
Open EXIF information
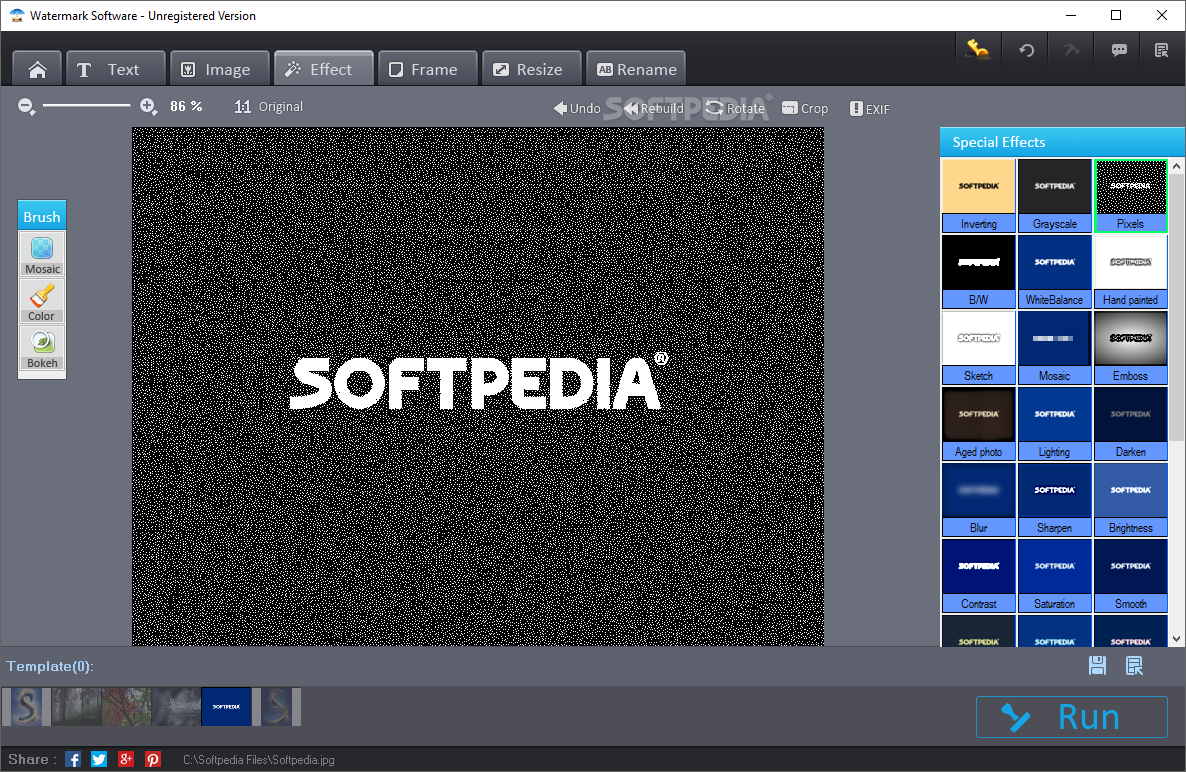870,109
